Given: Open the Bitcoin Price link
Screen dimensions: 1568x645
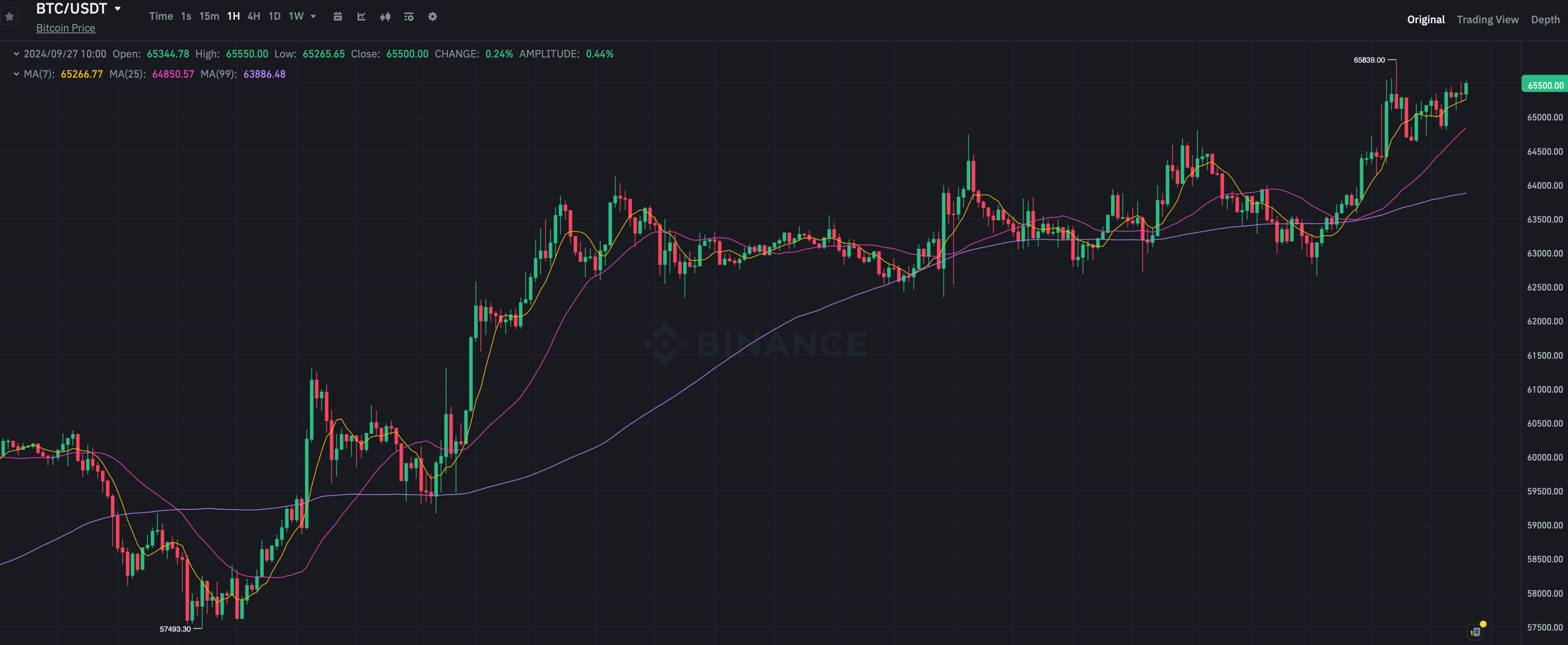Looking at the screenshot, I should [x=66, y=28].
